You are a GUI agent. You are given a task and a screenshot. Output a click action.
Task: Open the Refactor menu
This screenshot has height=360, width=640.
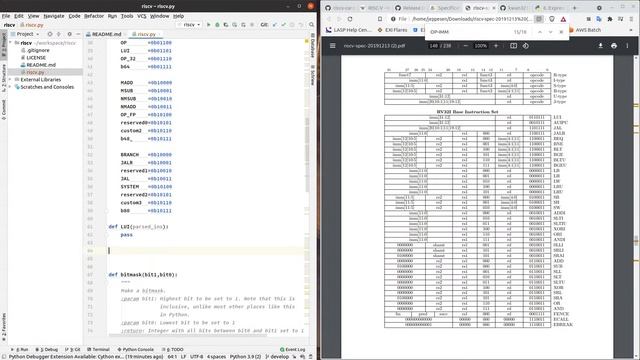pos(94,16)
